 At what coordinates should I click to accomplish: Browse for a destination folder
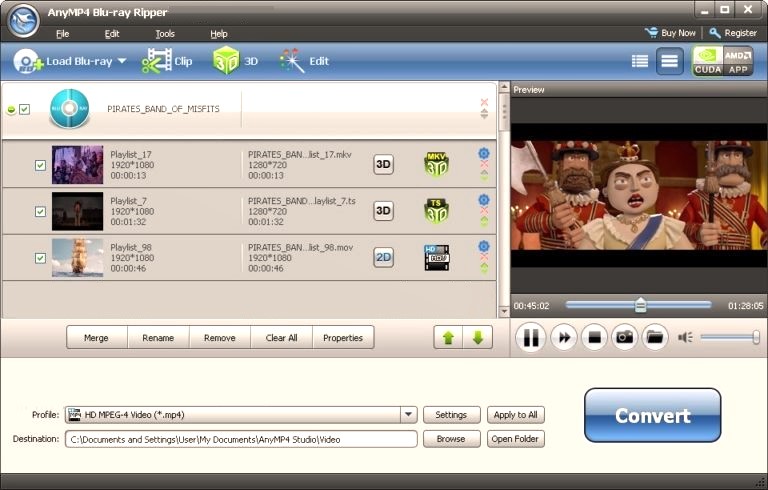tap(452, 439)
